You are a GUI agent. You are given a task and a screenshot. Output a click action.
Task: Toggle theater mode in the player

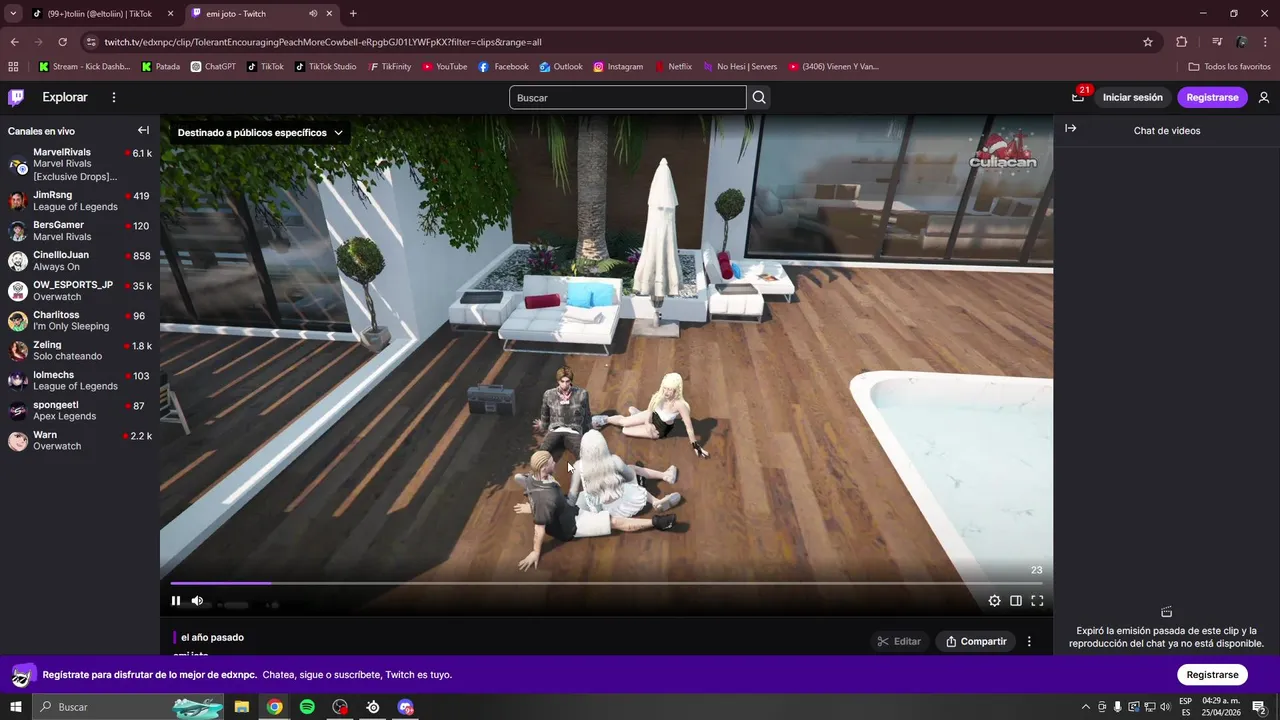tap(1016, 601)
